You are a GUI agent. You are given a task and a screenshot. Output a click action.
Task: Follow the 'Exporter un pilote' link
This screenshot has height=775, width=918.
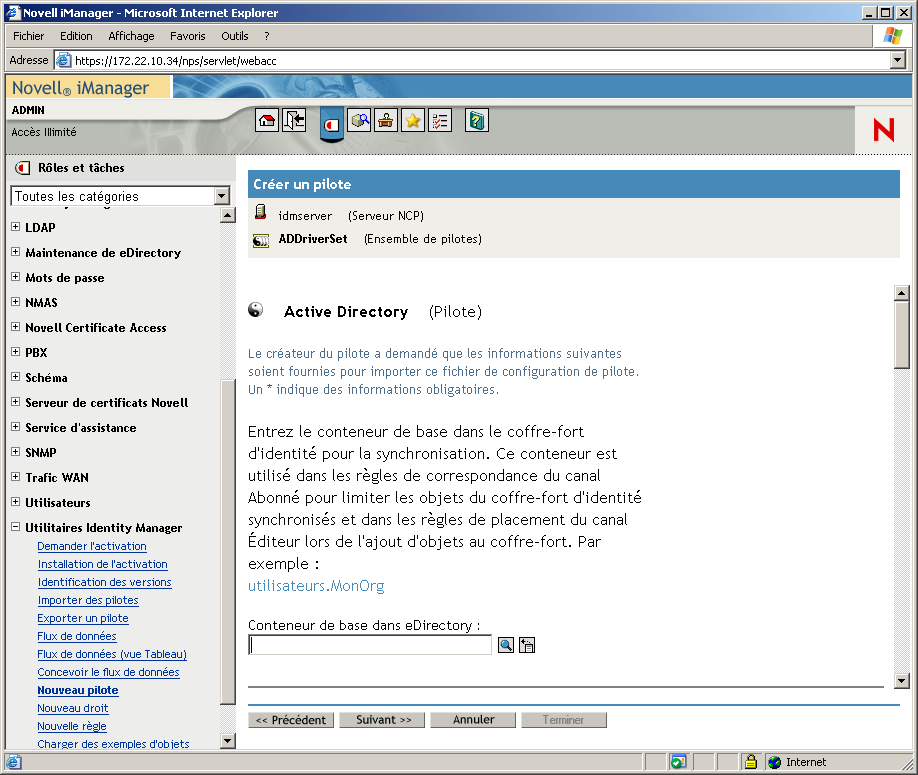pos(83,618)
